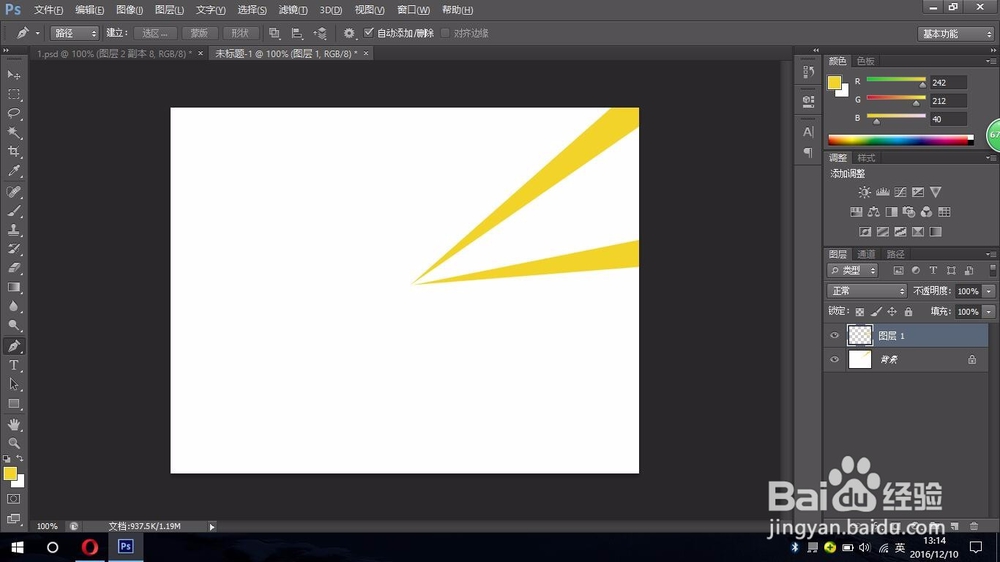This screenshot has width=1000, height=562.
Task: Click the color spectrum ramp
Action: (x=901, y=140)
